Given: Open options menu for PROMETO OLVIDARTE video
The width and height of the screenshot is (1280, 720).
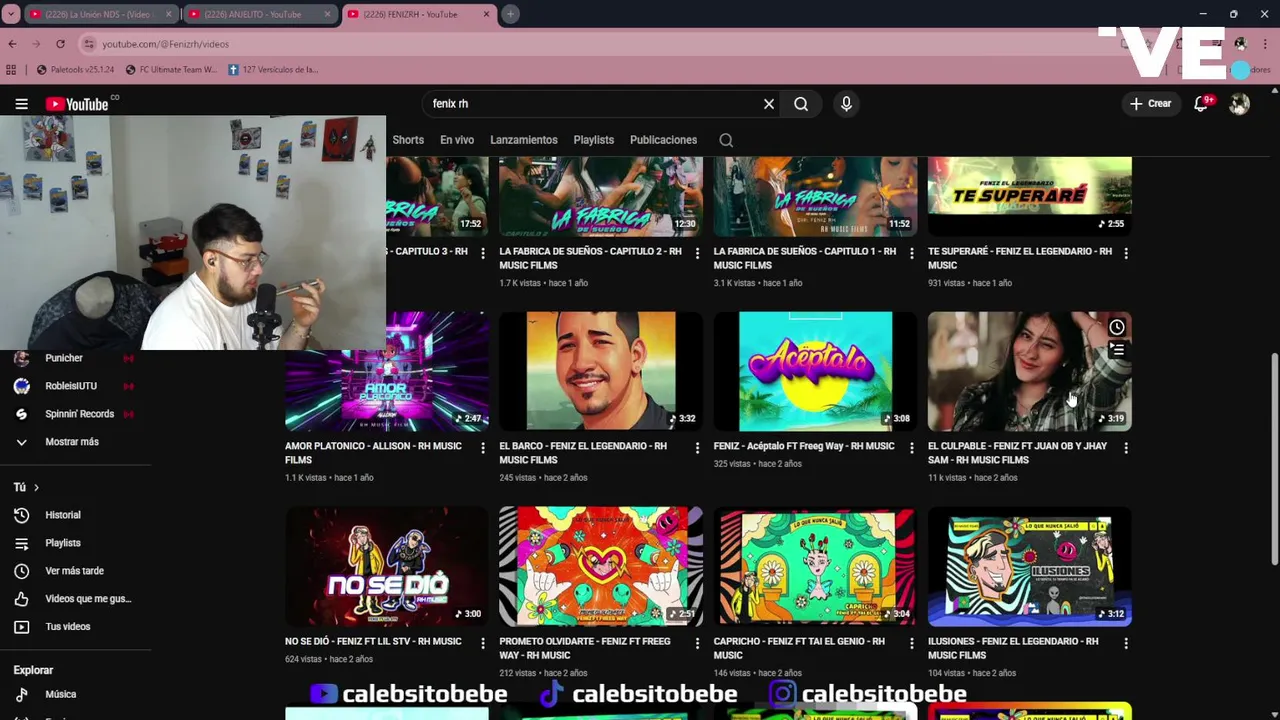Looking at the screenshot, I should click(697, 644).
